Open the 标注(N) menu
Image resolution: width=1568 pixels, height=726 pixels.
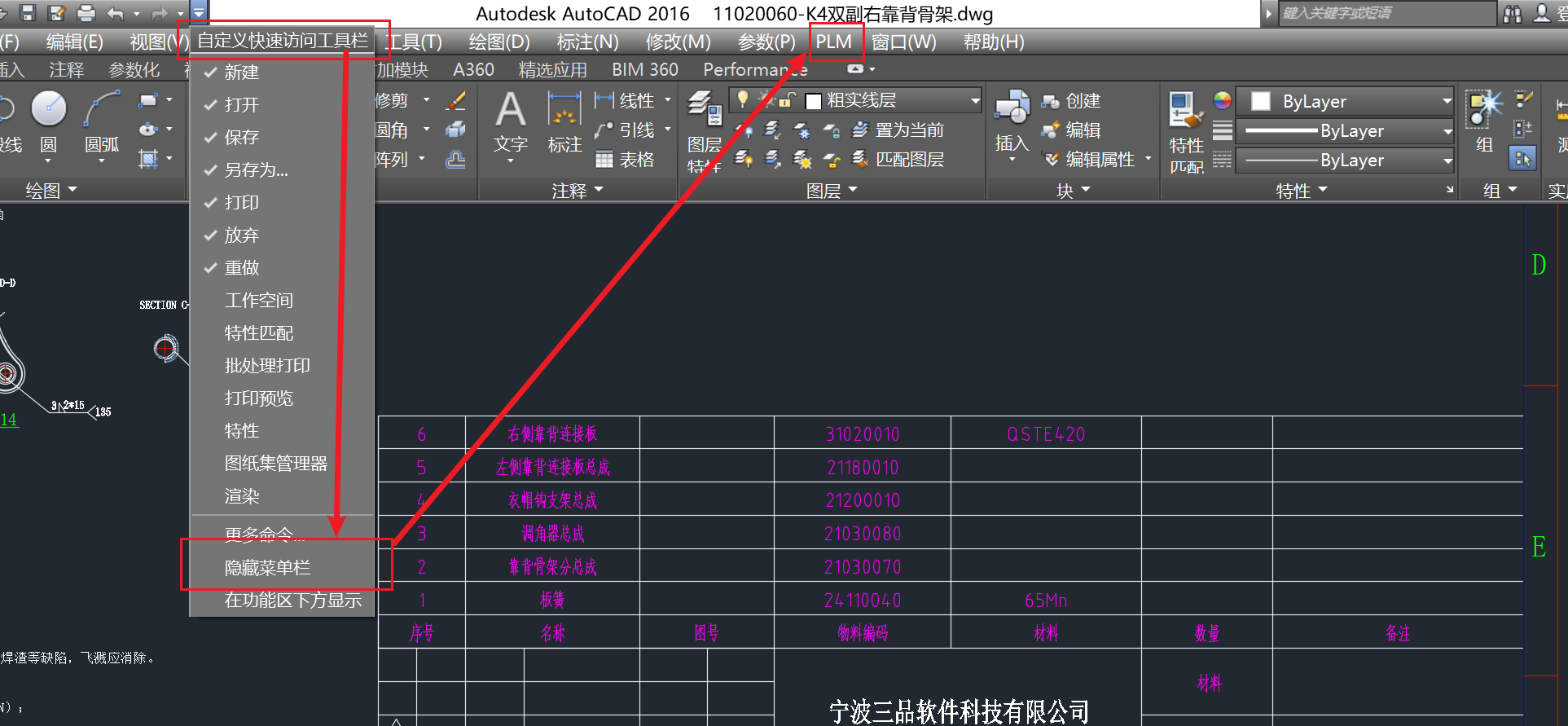tap(587, 42)
